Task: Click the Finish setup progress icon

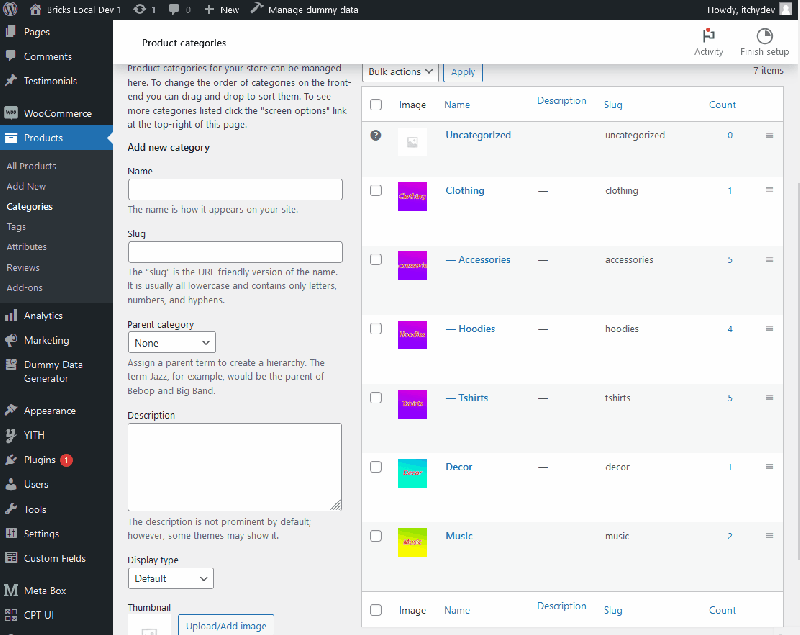Action: [764, 38]
